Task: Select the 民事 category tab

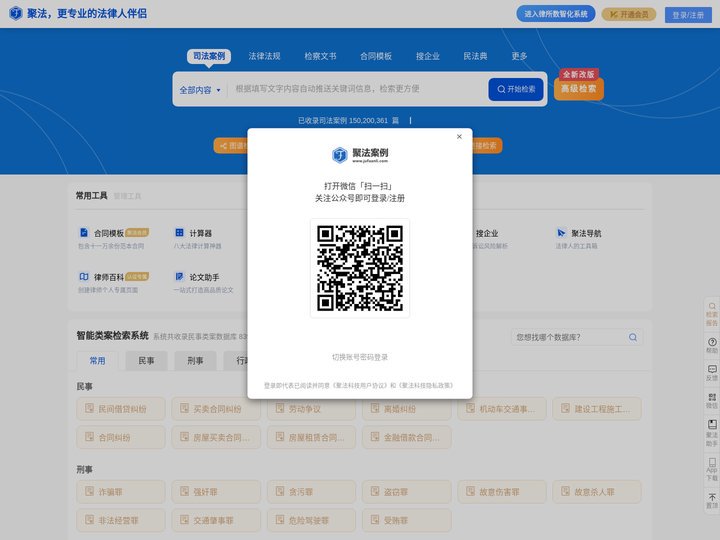Action: [146, 360]
